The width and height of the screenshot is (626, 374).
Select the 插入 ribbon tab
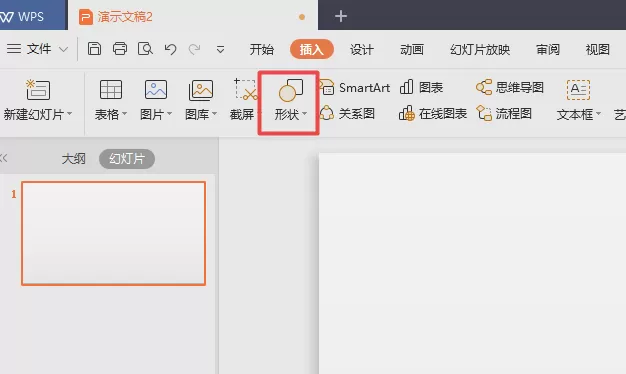(312, 49)
